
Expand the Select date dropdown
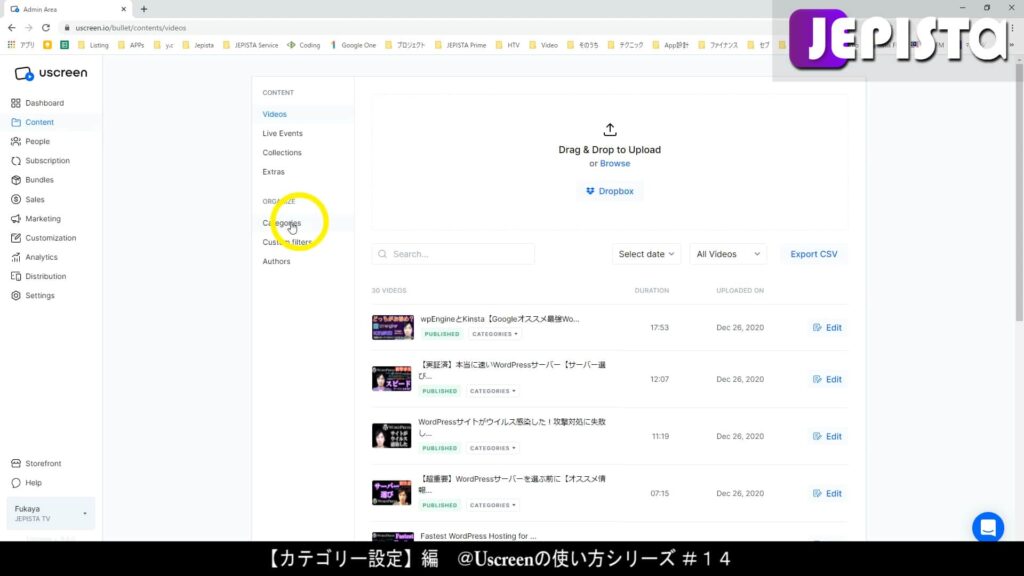pos(646,254)
